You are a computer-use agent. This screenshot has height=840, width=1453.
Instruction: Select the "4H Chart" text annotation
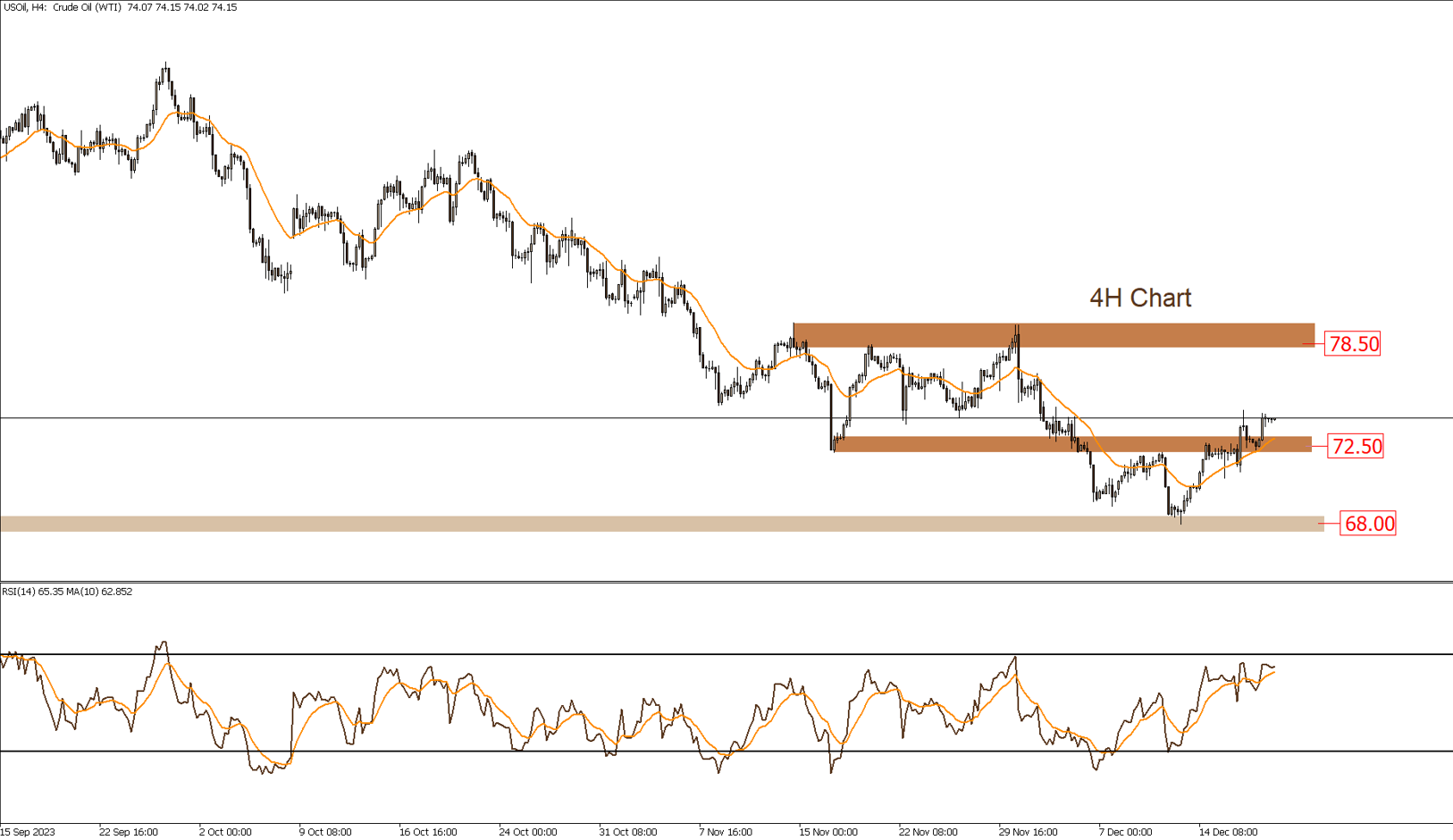tap(1139, 298)
